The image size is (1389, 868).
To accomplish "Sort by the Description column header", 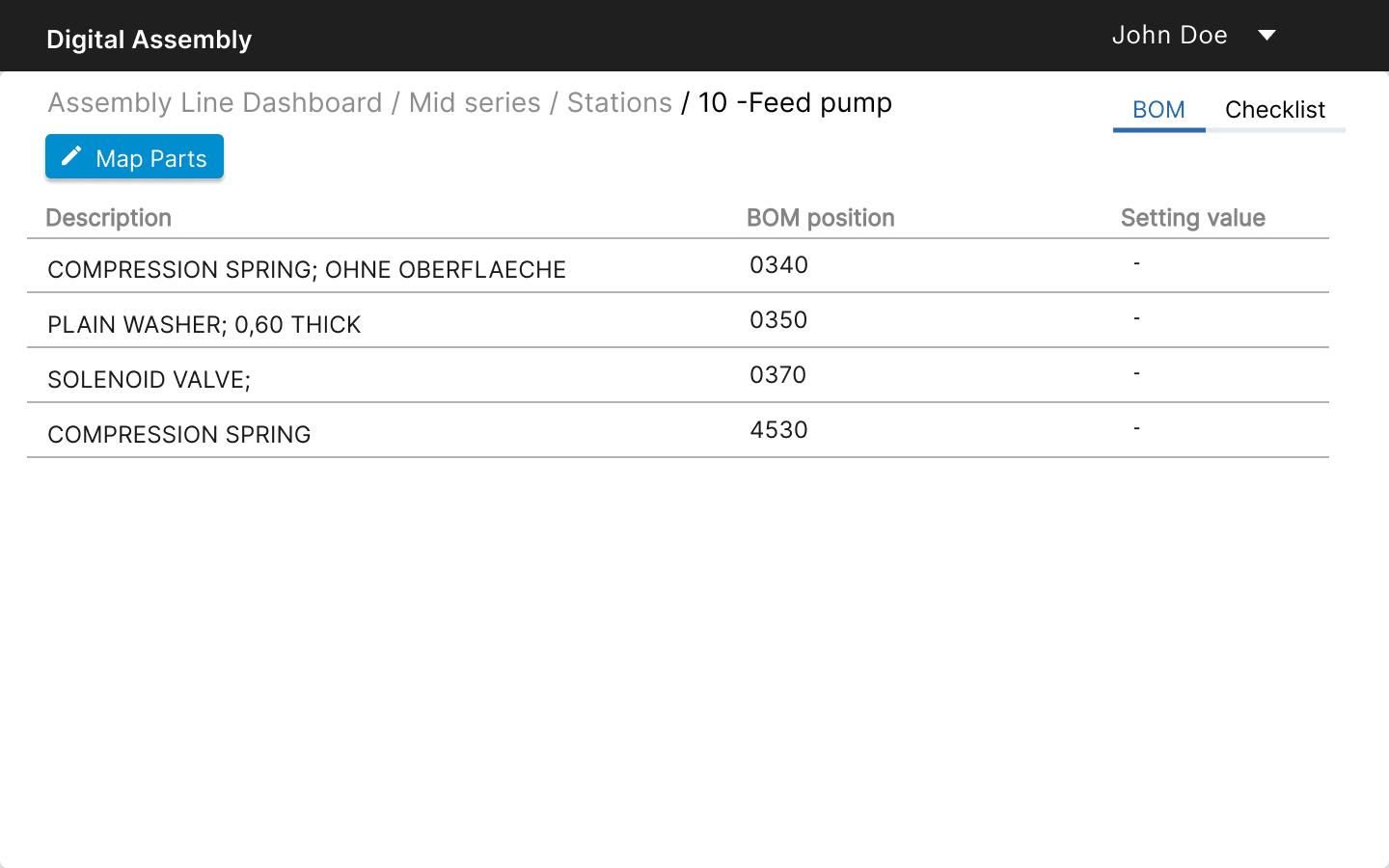I will 108,217.
